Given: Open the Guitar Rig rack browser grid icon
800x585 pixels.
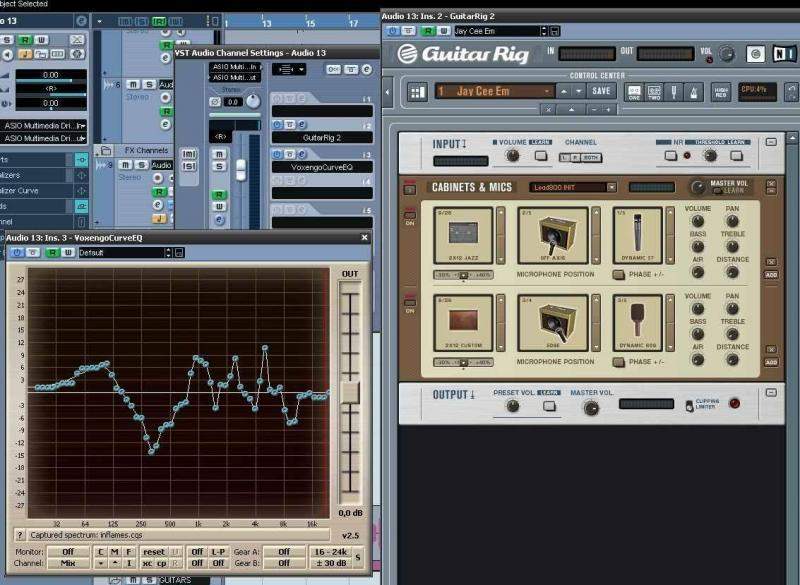Looking at the screenshot, I should point(417,92).
